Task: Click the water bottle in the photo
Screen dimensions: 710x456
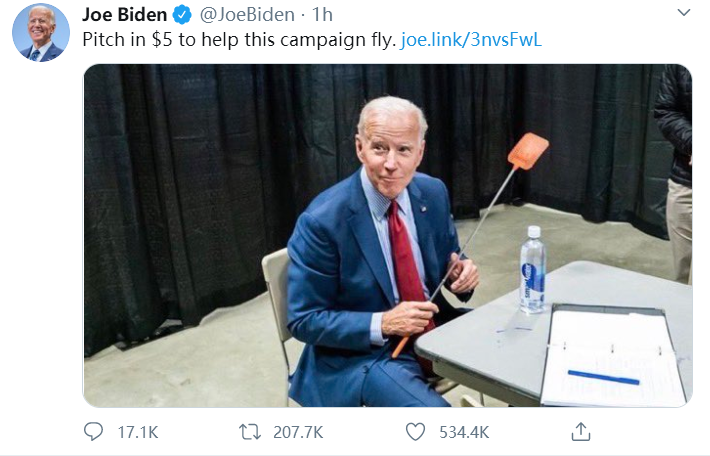Action: pos(532,270)
